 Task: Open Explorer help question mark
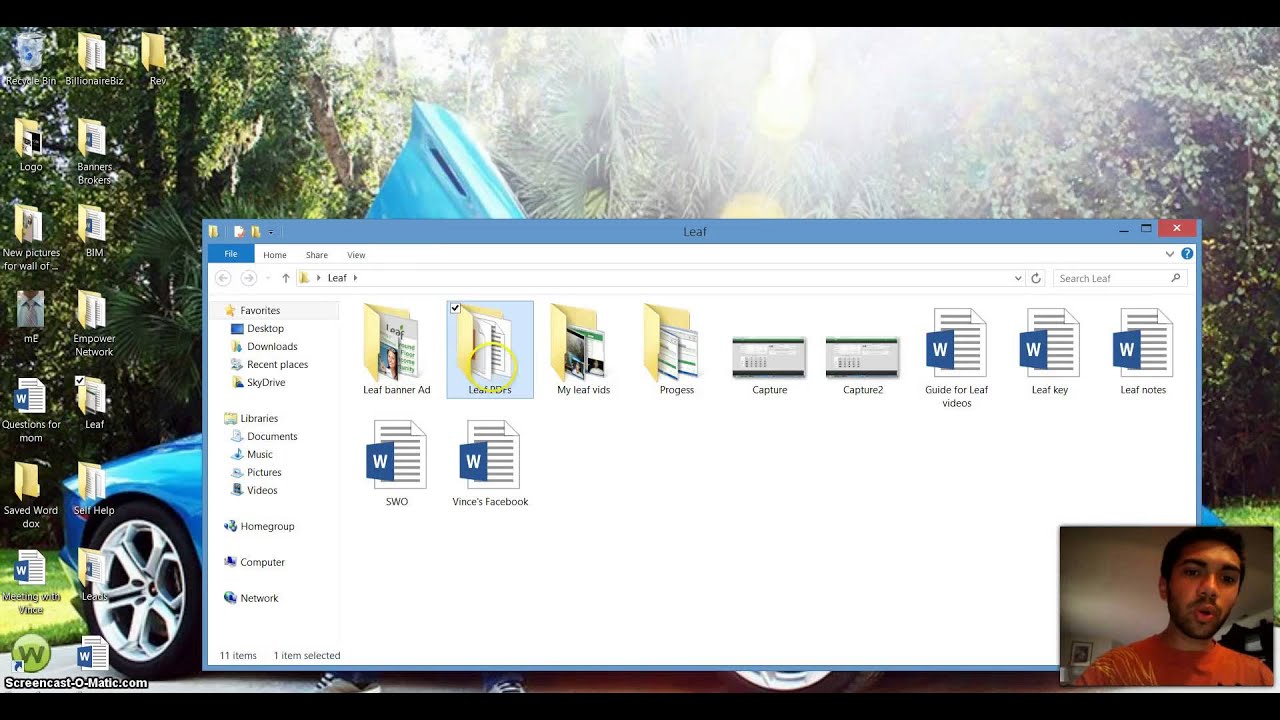coord(1187,254)
